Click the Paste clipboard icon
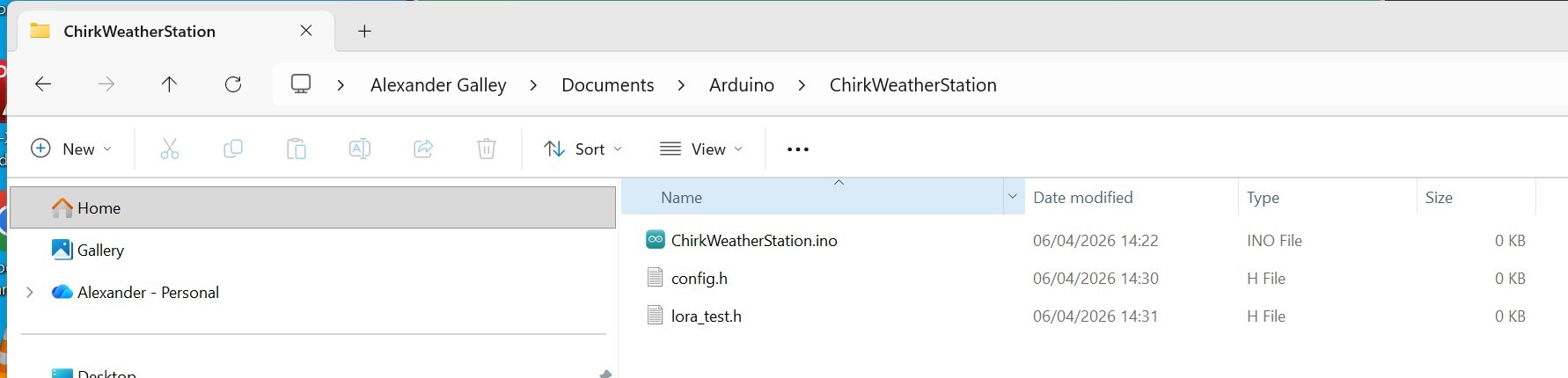This screenshot has width=1568, height=378. 297,149
